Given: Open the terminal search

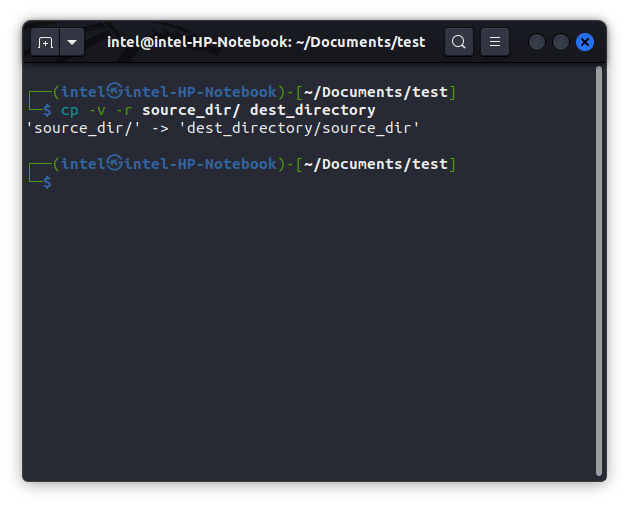Looking at the screenshot, I should (x=459, y=42).
